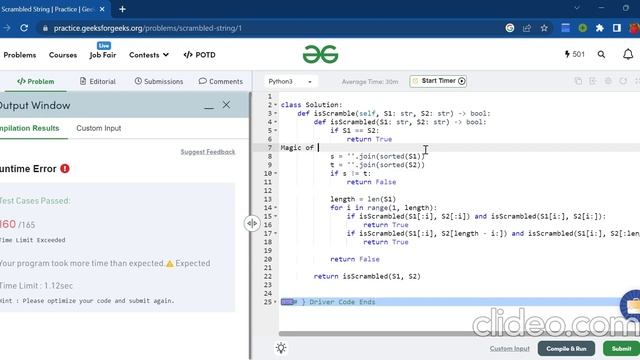Open a new browser tab
640x360 pixels.
pyautogui.click(x=122, y=9)
